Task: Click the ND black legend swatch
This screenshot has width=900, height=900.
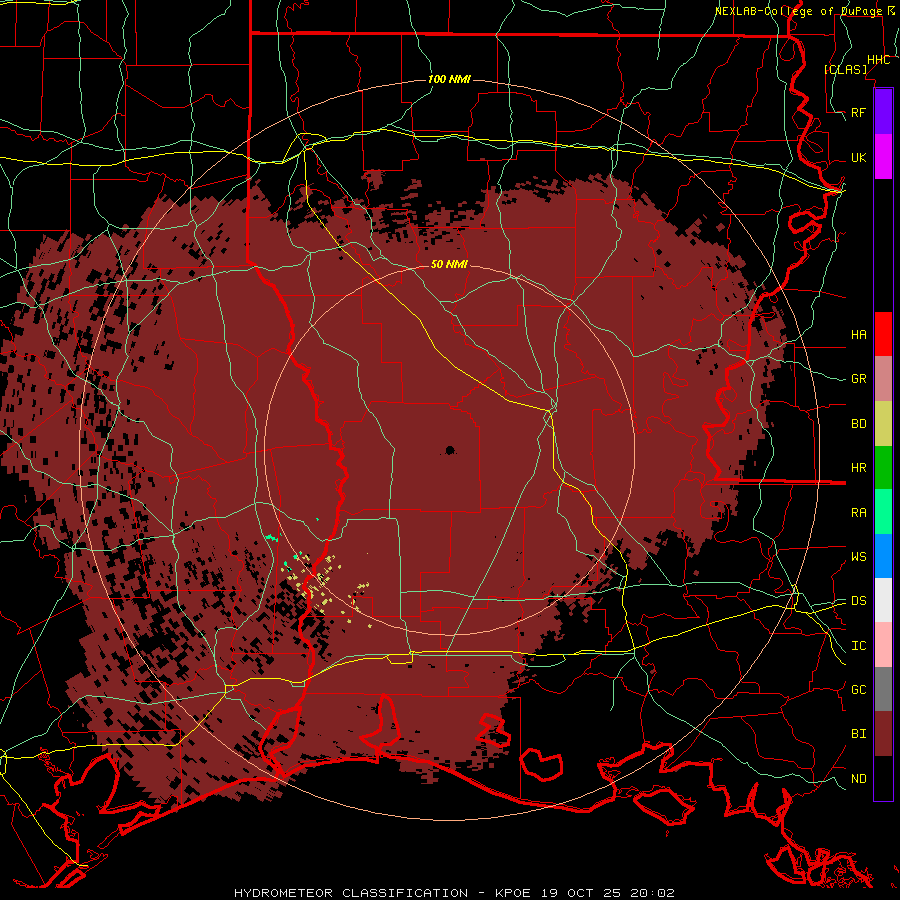Action: tap(883, 778)
